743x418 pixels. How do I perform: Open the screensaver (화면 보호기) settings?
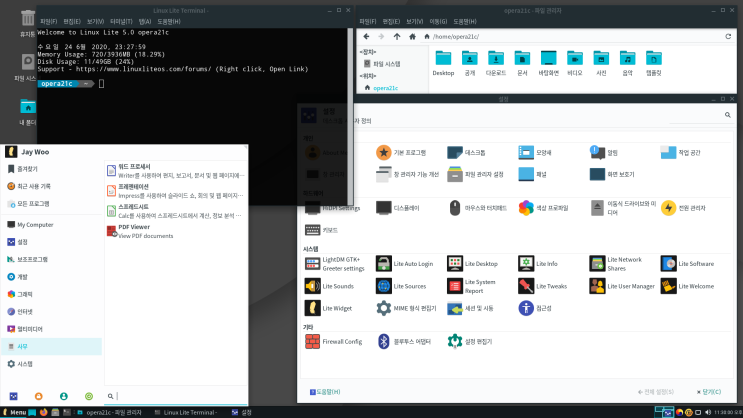tap(612, 174)
